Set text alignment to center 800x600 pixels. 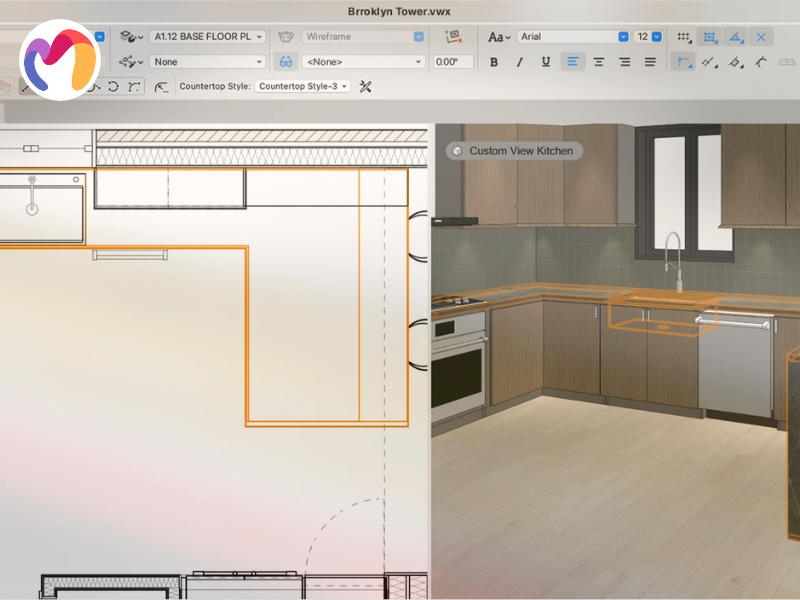(599, 62)
